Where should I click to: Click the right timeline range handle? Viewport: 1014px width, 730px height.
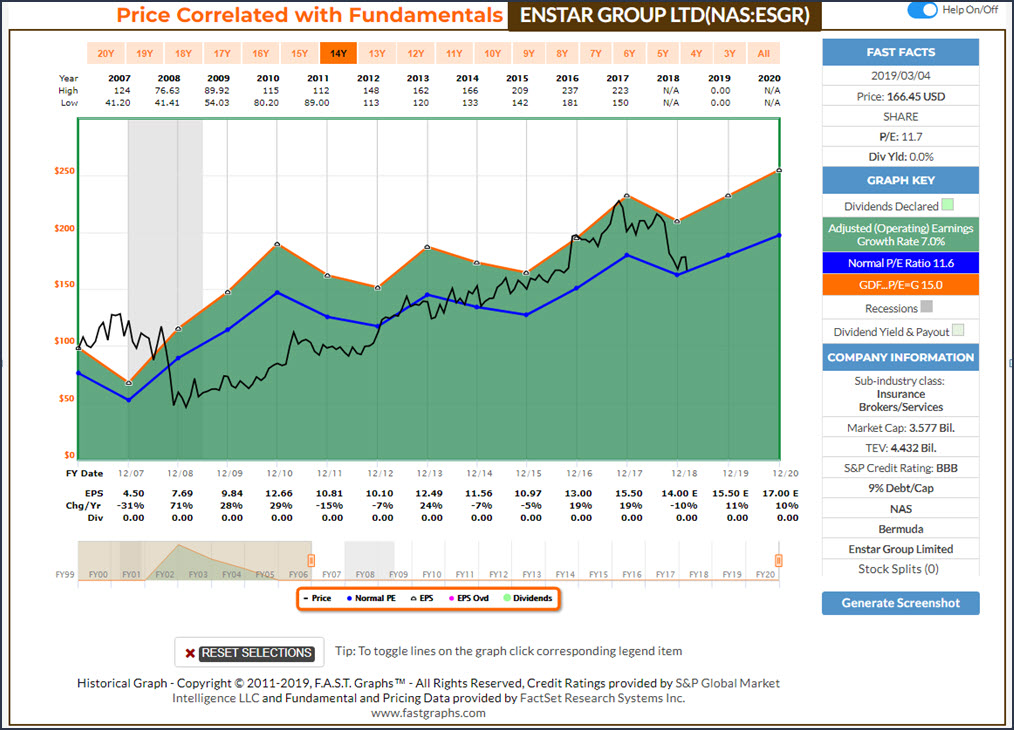(778, 561)
